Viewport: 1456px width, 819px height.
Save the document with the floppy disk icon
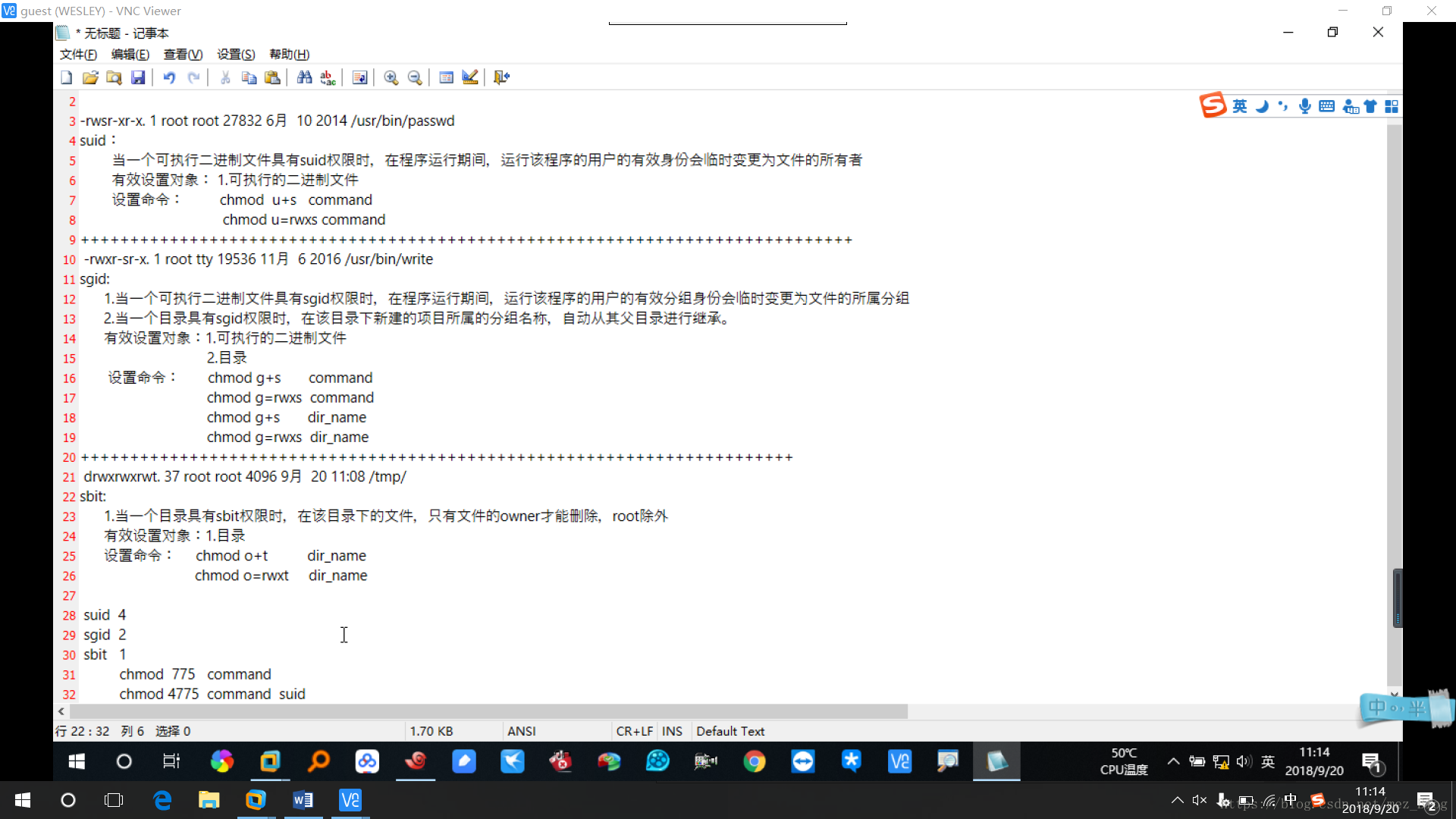click(x=138, y=77)
